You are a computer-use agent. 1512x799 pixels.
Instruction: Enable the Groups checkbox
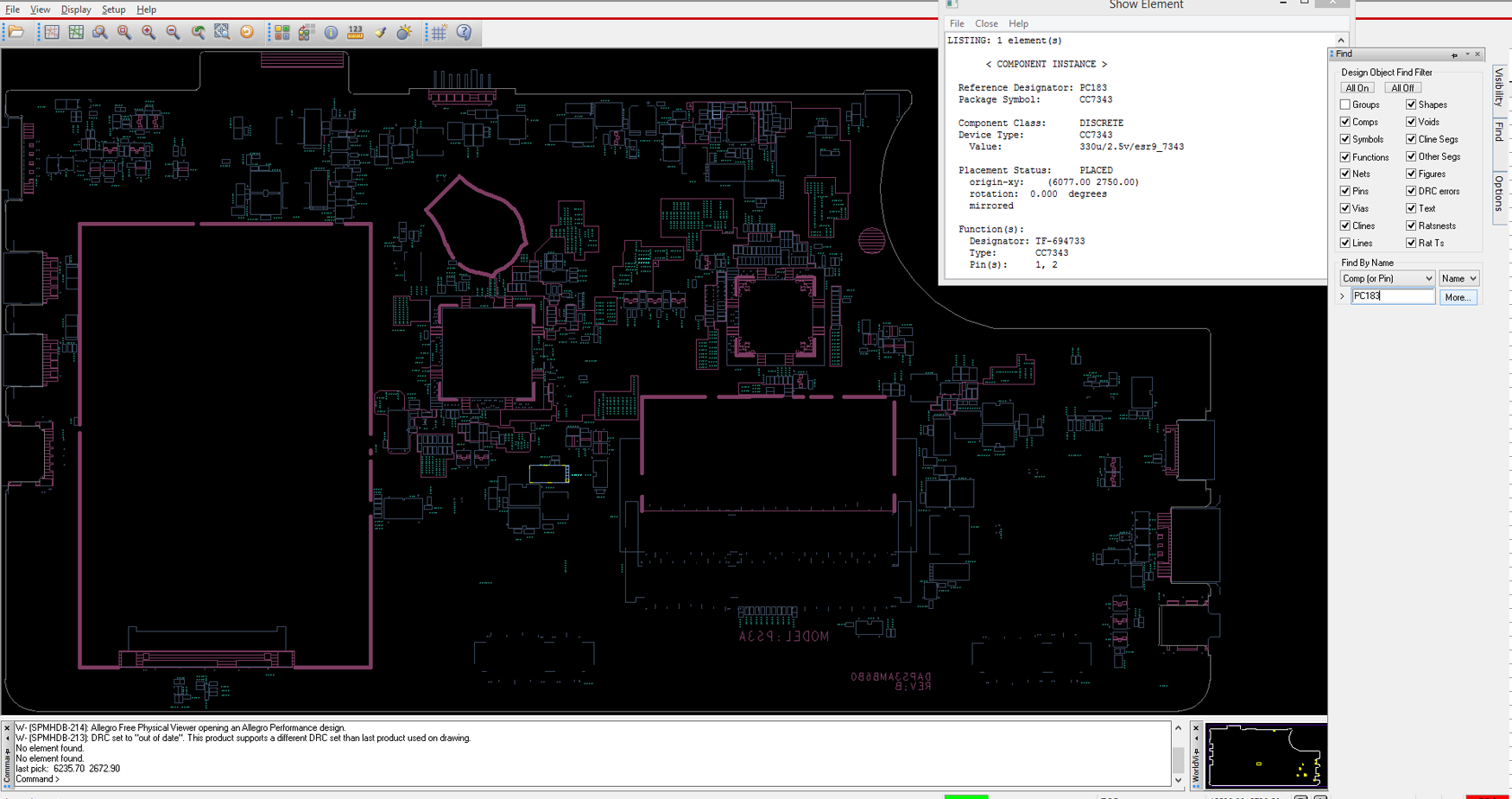(1345, 105)
